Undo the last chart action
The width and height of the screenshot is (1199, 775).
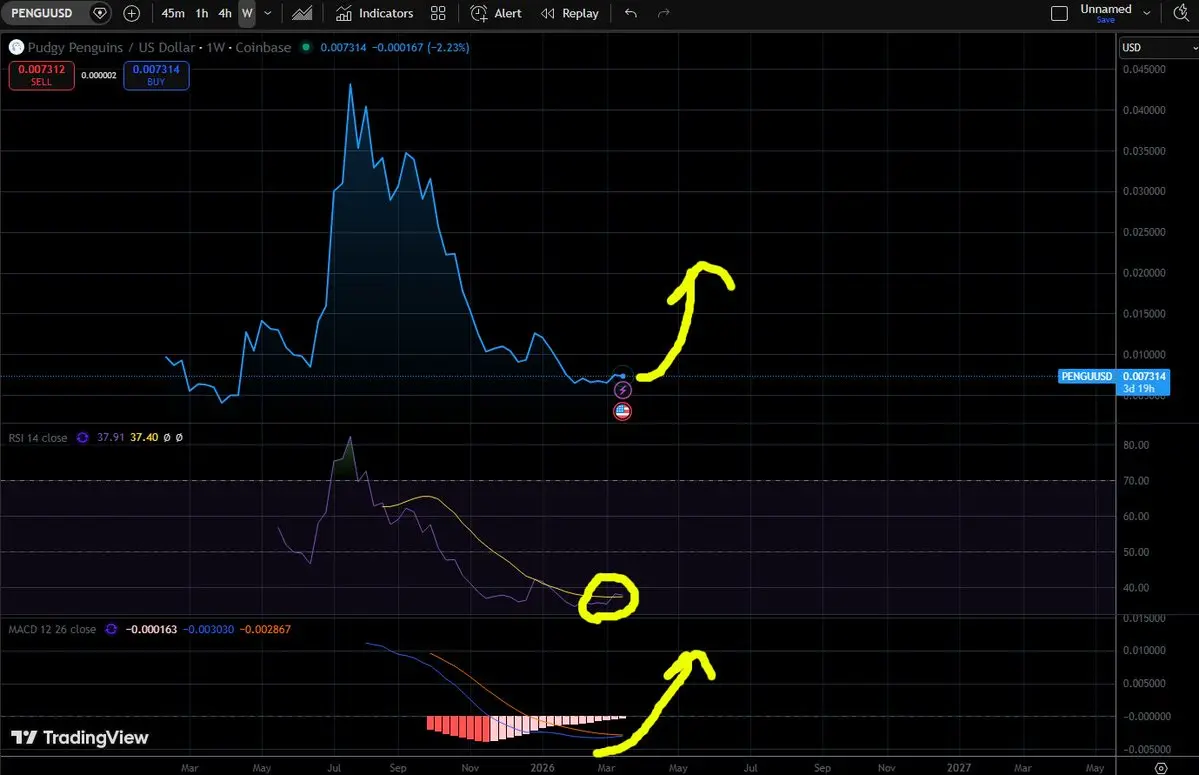(631, 13)
